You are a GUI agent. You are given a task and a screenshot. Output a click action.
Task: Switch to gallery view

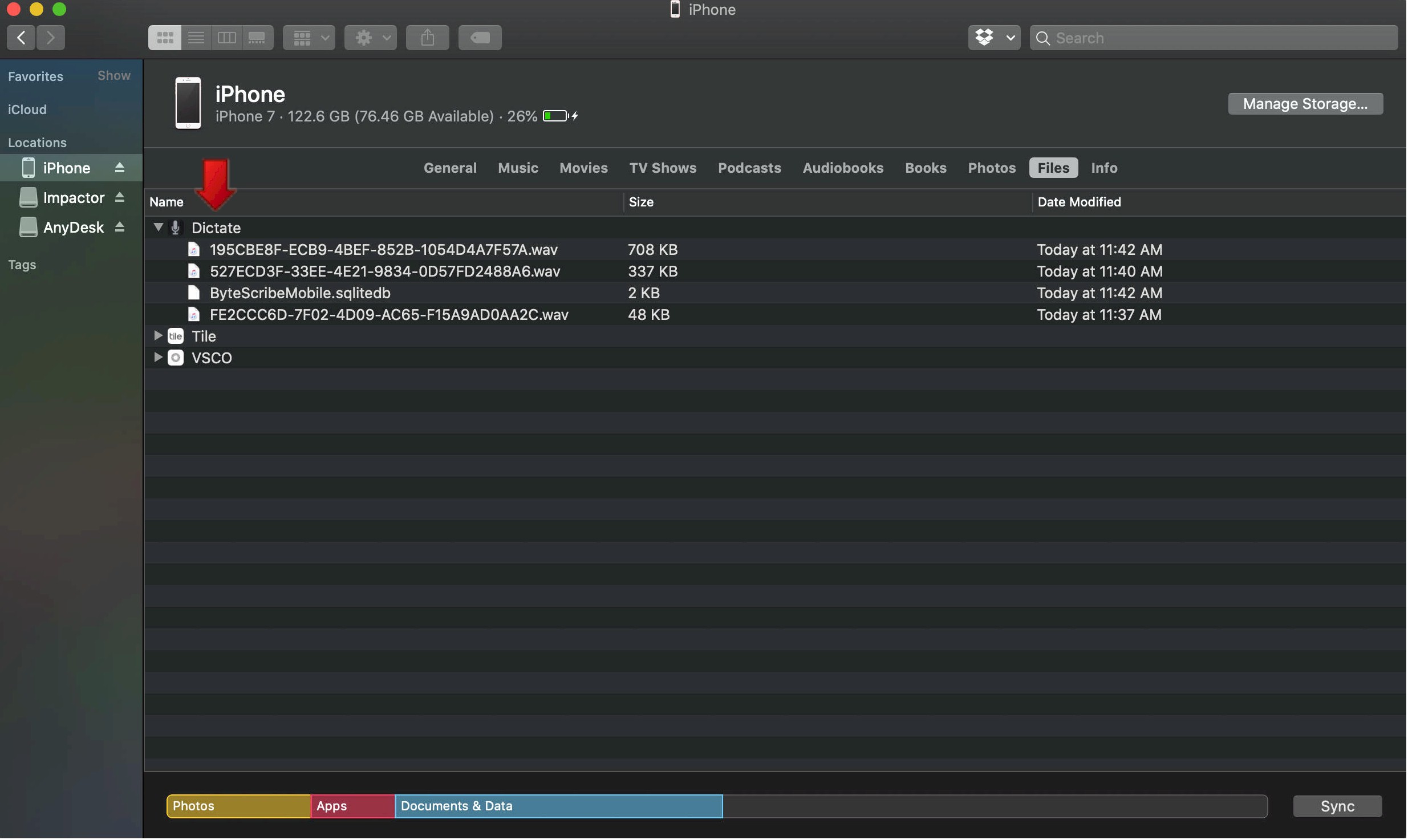(x=257, y=38)
